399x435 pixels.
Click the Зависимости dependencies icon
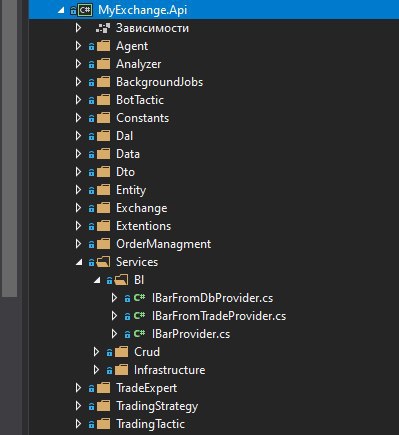click(103, 28)
